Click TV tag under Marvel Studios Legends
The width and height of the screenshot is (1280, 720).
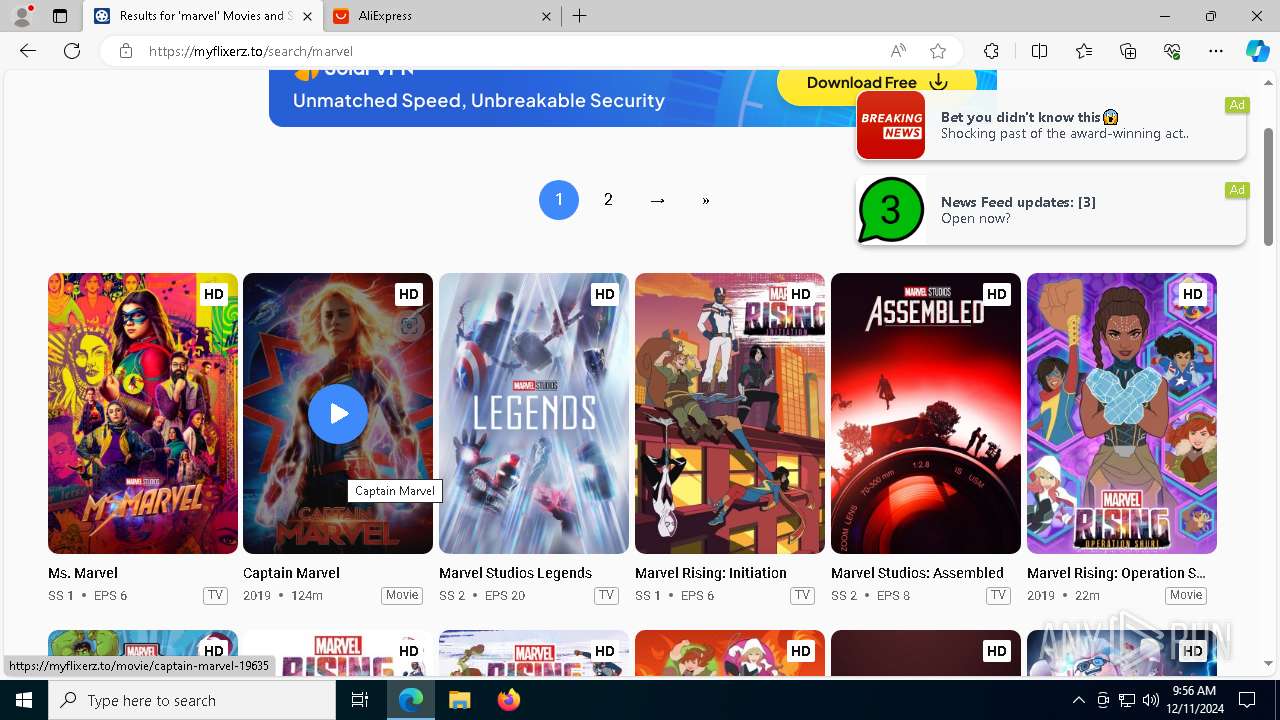(606, 595)
